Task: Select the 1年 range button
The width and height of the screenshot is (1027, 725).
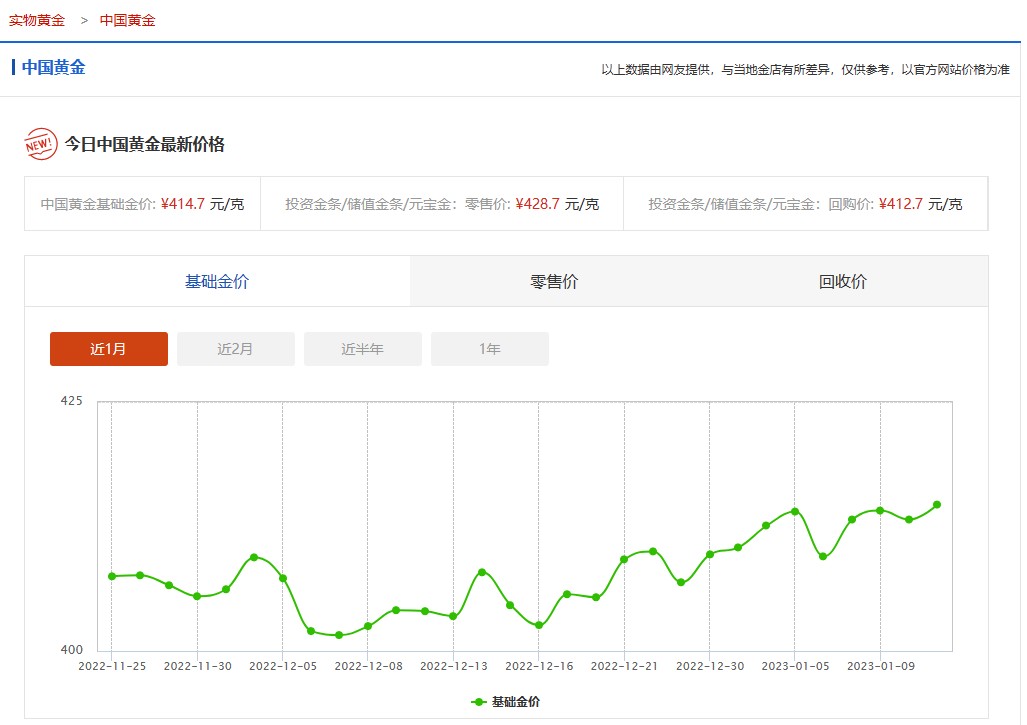Action: 490,349
